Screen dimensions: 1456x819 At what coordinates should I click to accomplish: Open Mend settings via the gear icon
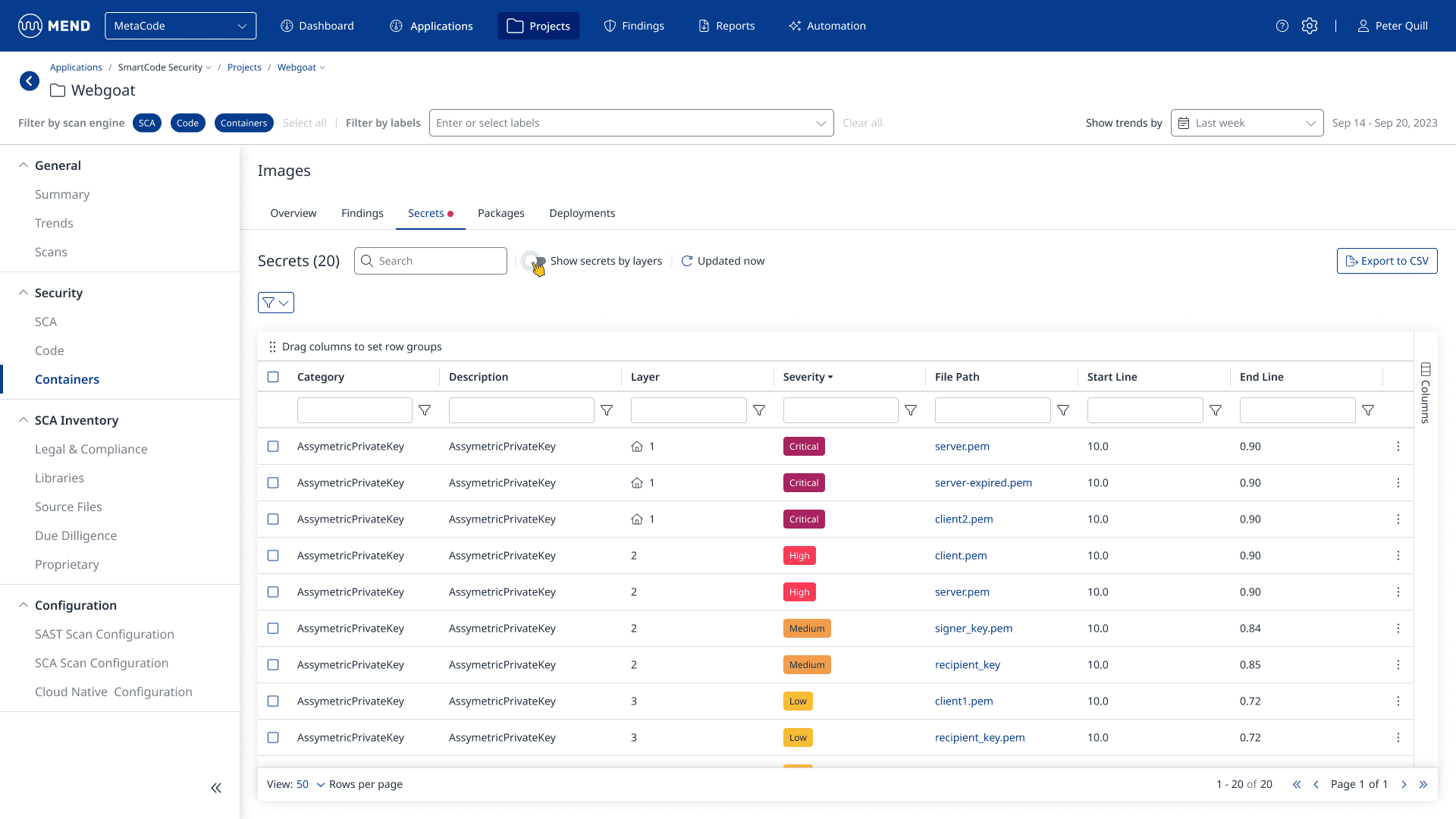1310,25
